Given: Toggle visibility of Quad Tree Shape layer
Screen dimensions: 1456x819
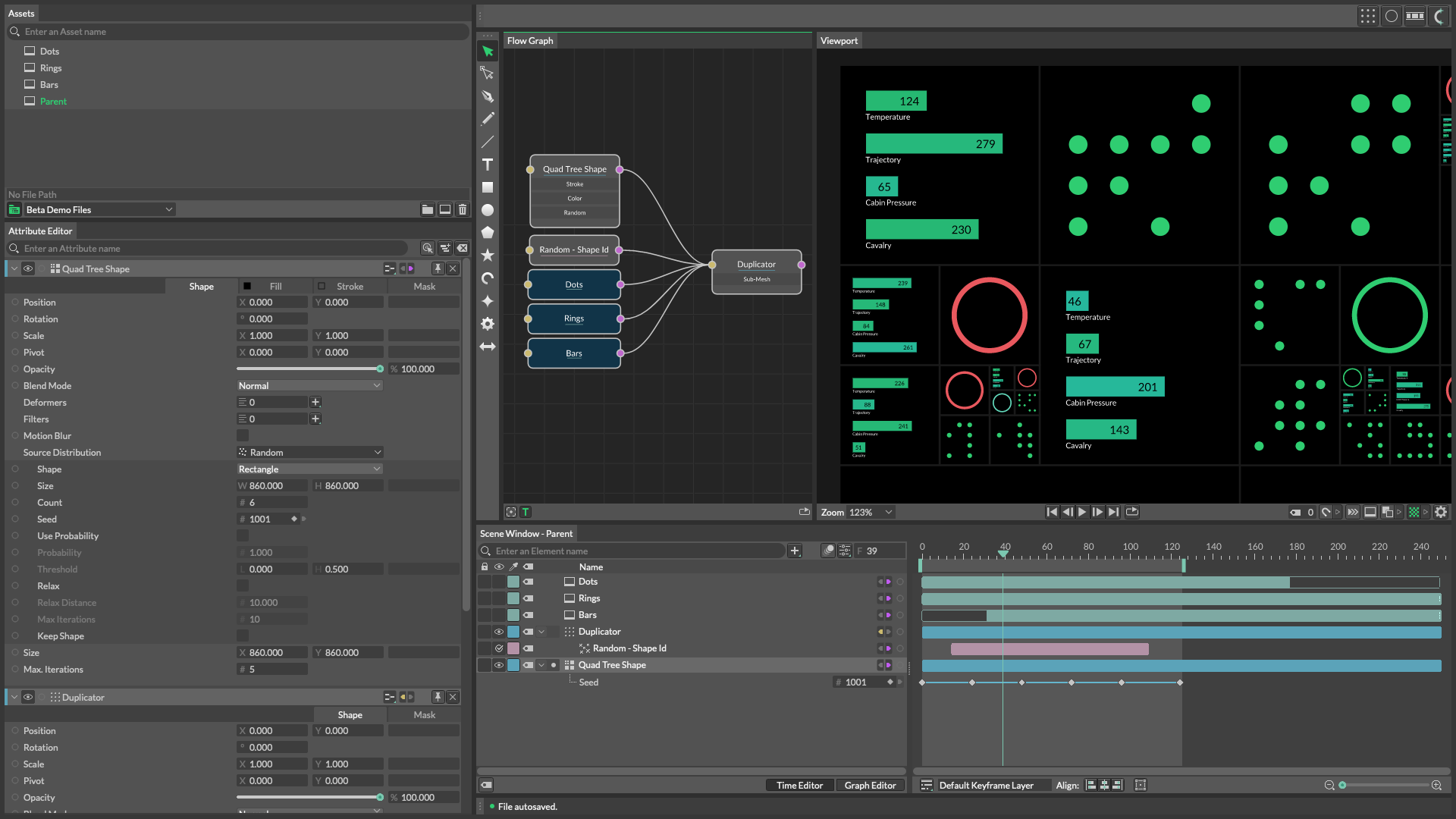Looking at the screenshot, I should [499, 665].
